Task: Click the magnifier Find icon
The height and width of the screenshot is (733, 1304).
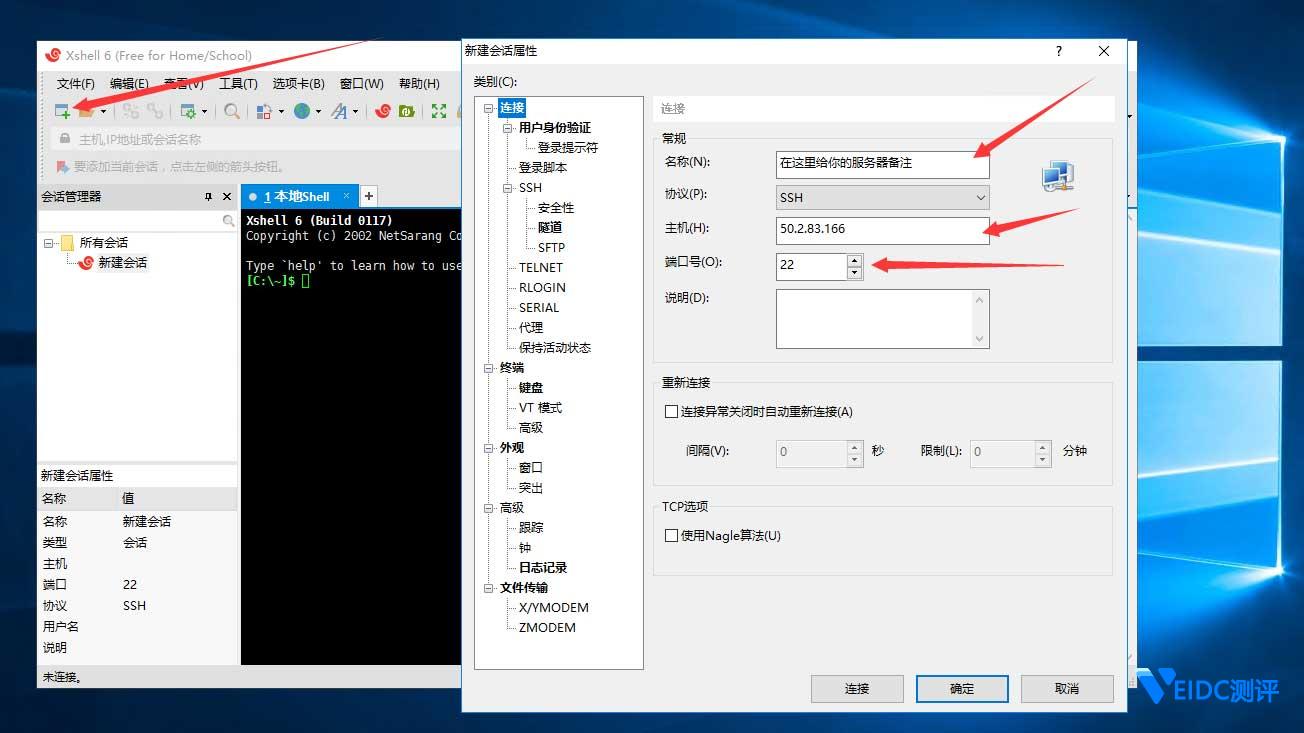Action: [x=231, y=112]
